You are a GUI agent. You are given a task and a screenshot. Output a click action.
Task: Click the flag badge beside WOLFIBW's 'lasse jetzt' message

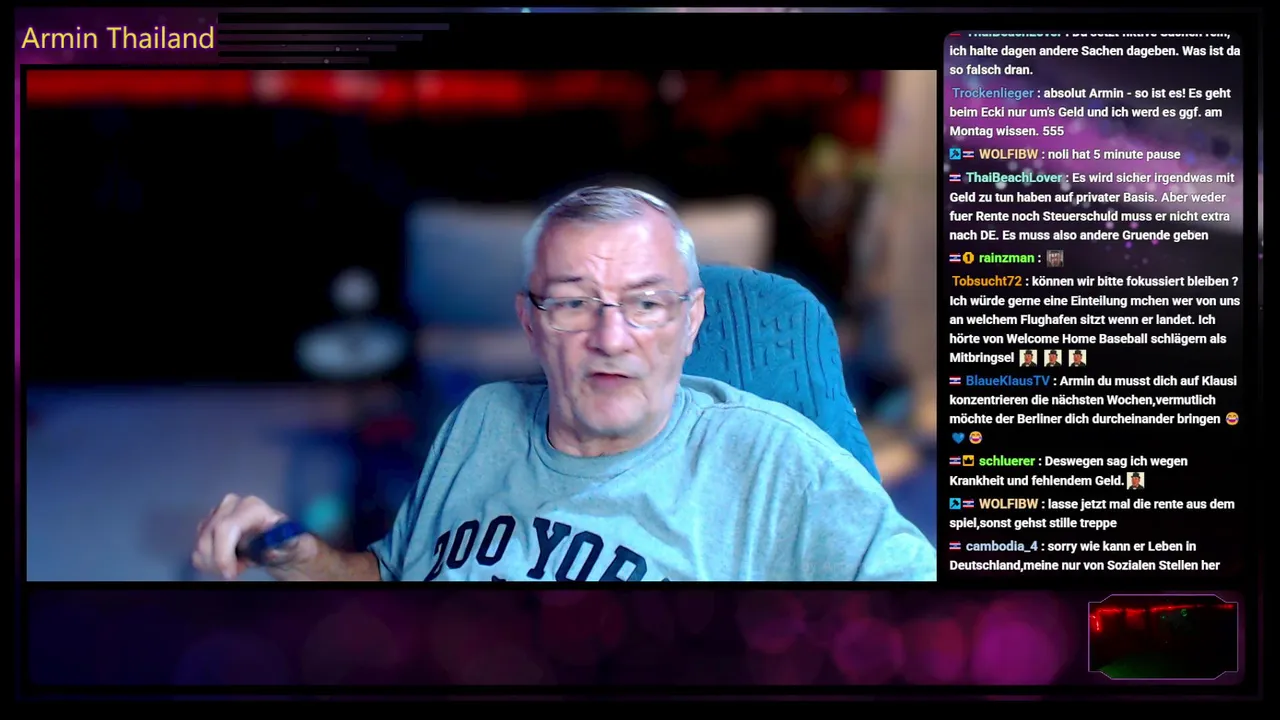[x=968, y=504]
